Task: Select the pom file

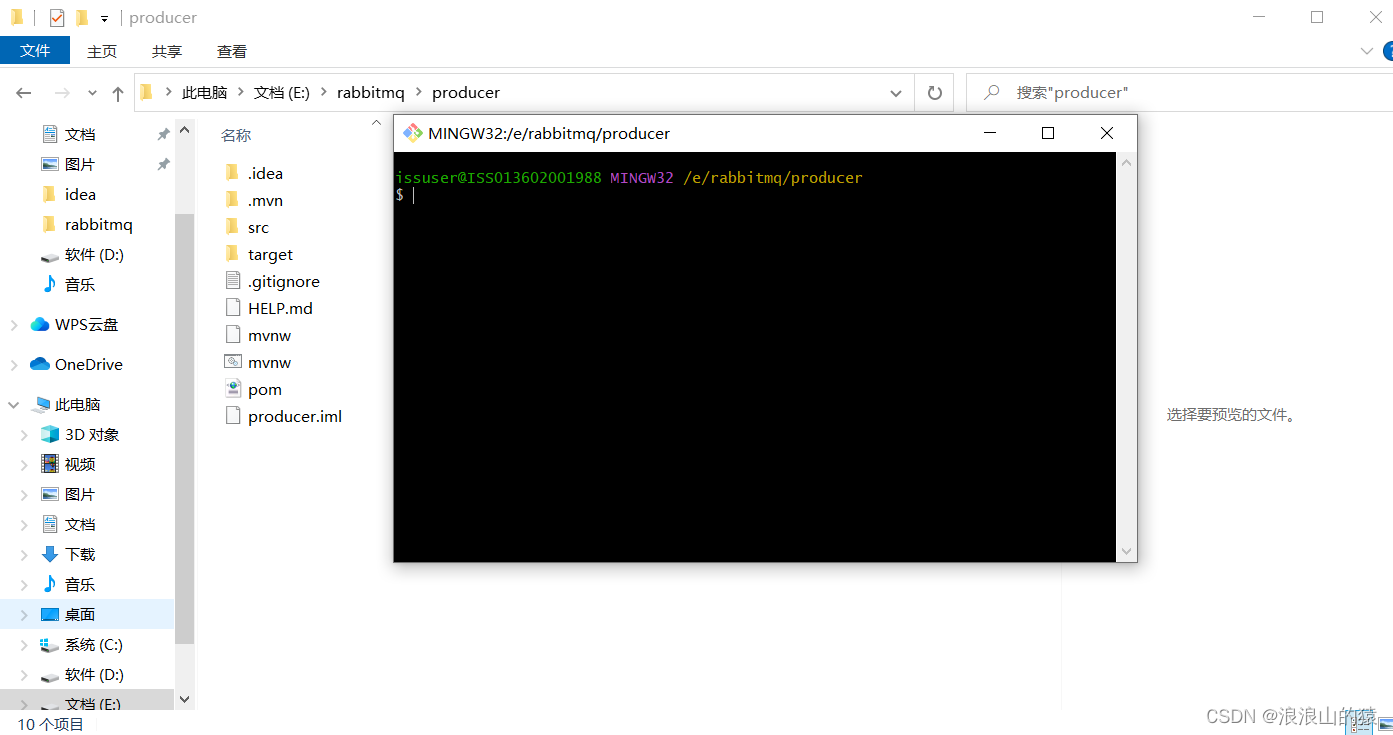Action: pyautogui.click(x=264, y=389)
